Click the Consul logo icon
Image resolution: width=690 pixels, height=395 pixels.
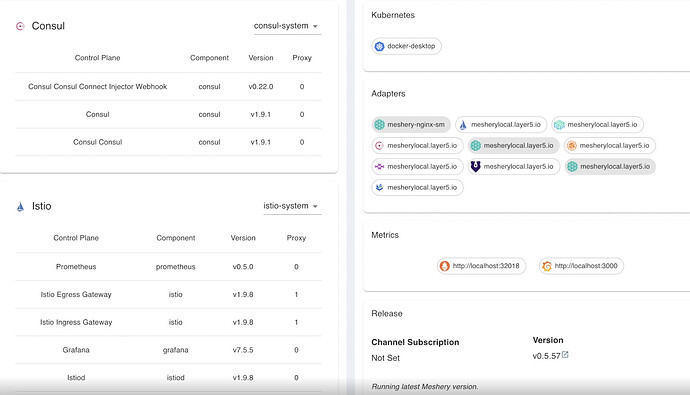coord(20,26)
